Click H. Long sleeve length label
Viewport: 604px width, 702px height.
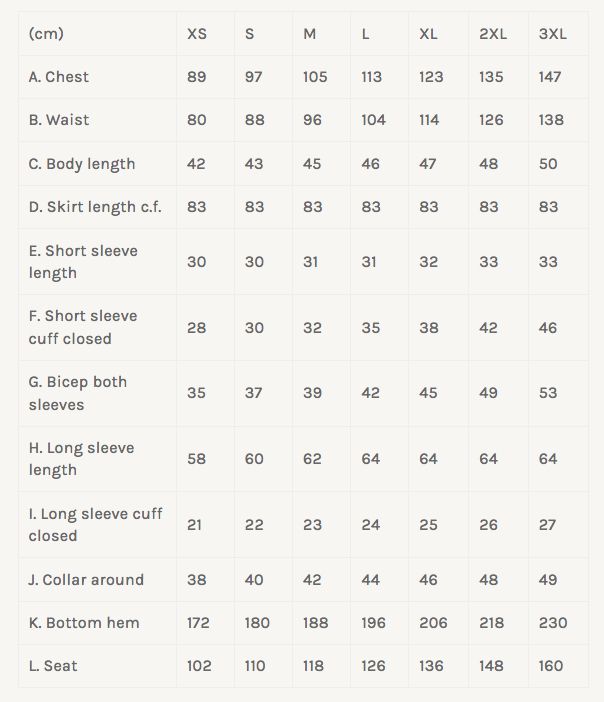tap(81, 459)
